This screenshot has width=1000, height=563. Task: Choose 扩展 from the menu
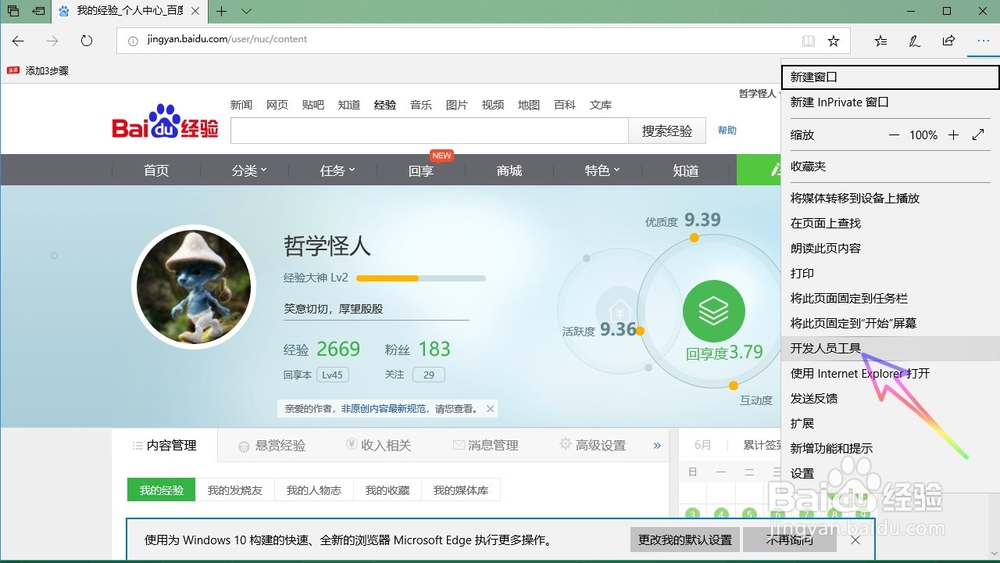click(890, 423)
